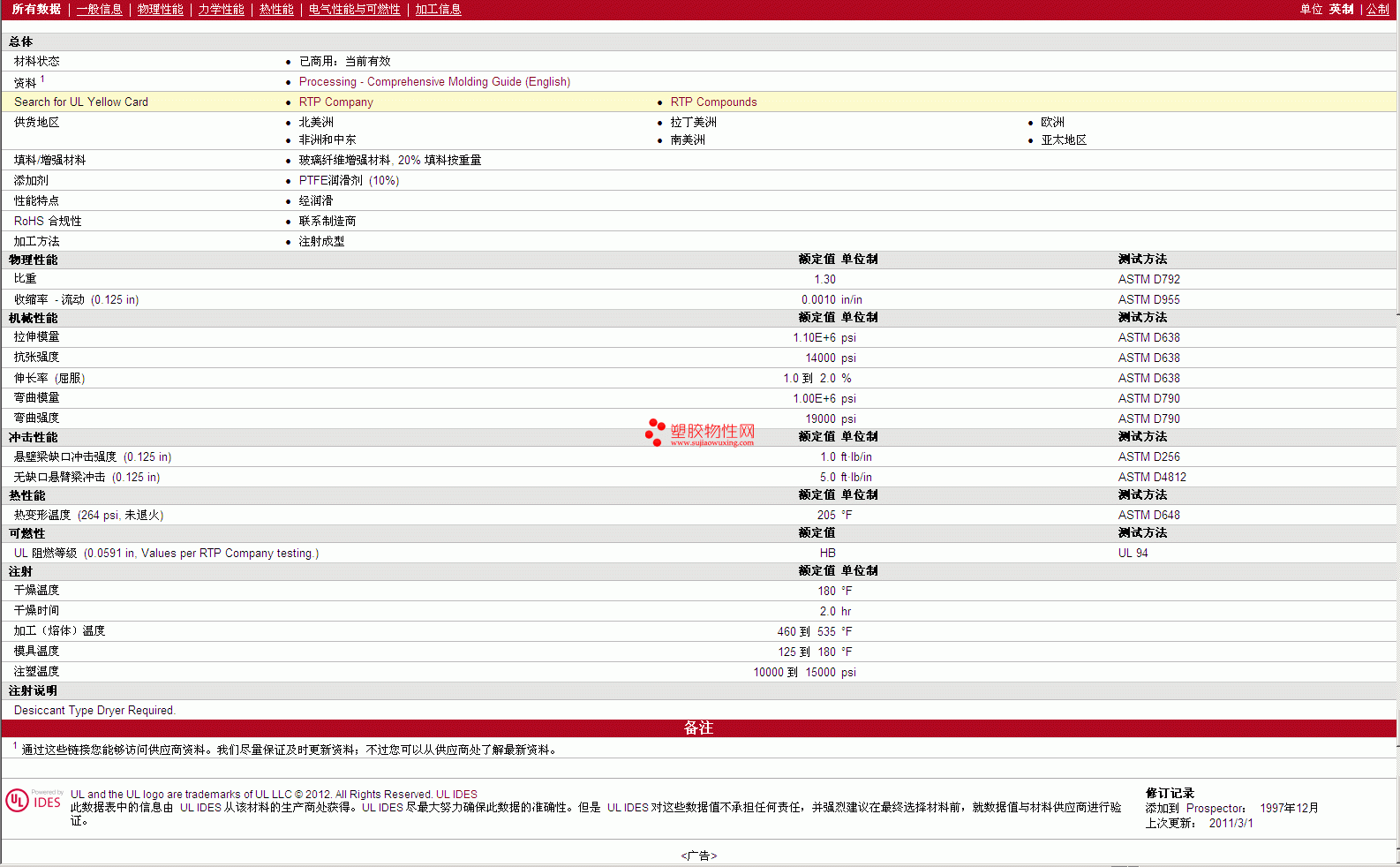Click 联系制造商 RoHS entry
Screen dimensions: 1400x867
(x=327, y=221)
